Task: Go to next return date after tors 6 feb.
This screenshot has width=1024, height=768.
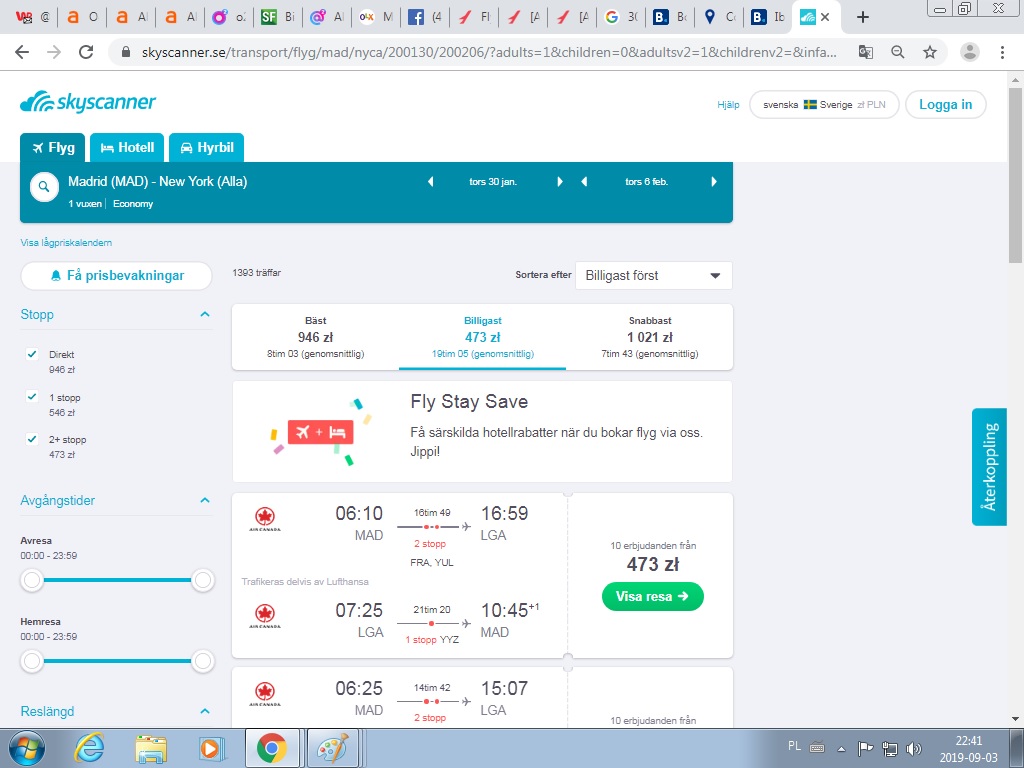Action: (x=714, y=182)
